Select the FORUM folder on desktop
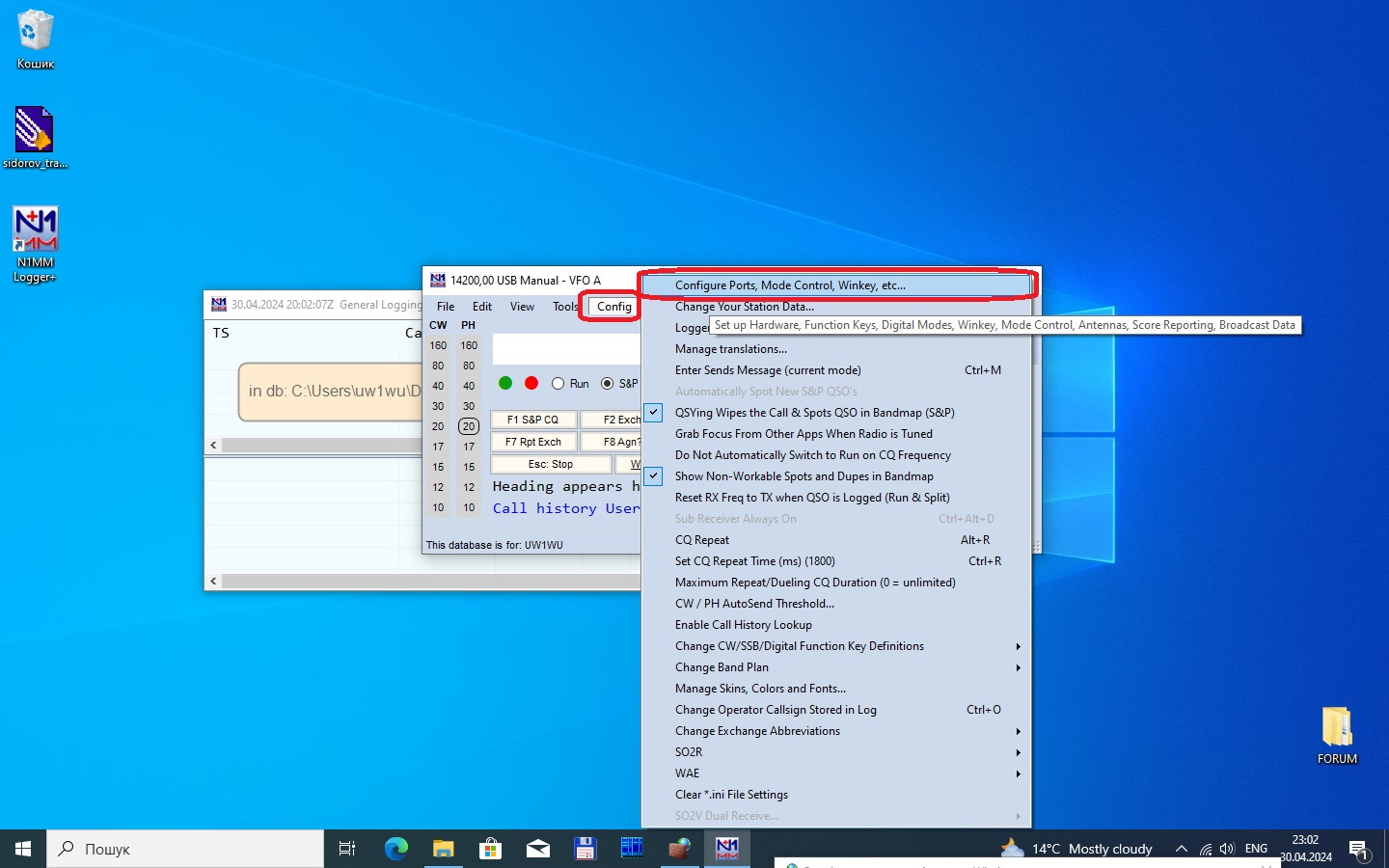The image size is (1389, 868). (1337, 735)
